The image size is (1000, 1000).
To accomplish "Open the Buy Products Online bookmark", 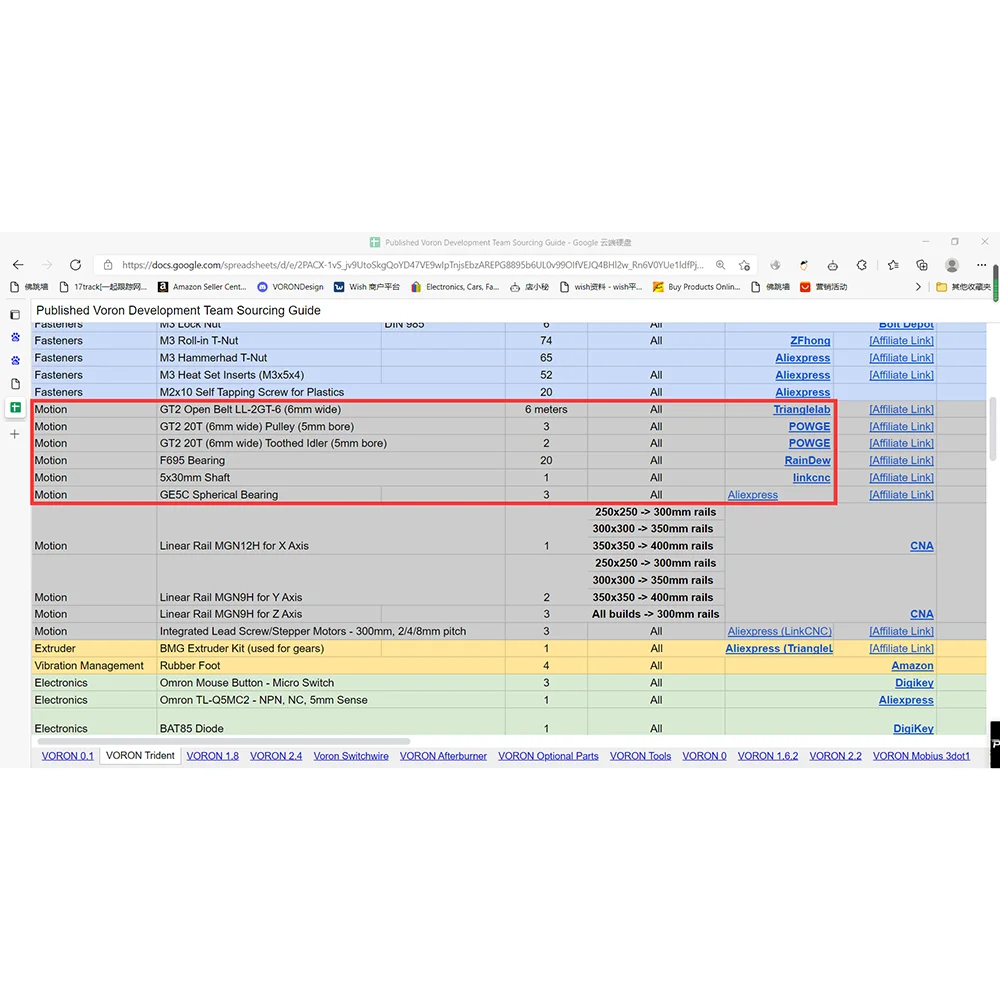I will [696, 287].
